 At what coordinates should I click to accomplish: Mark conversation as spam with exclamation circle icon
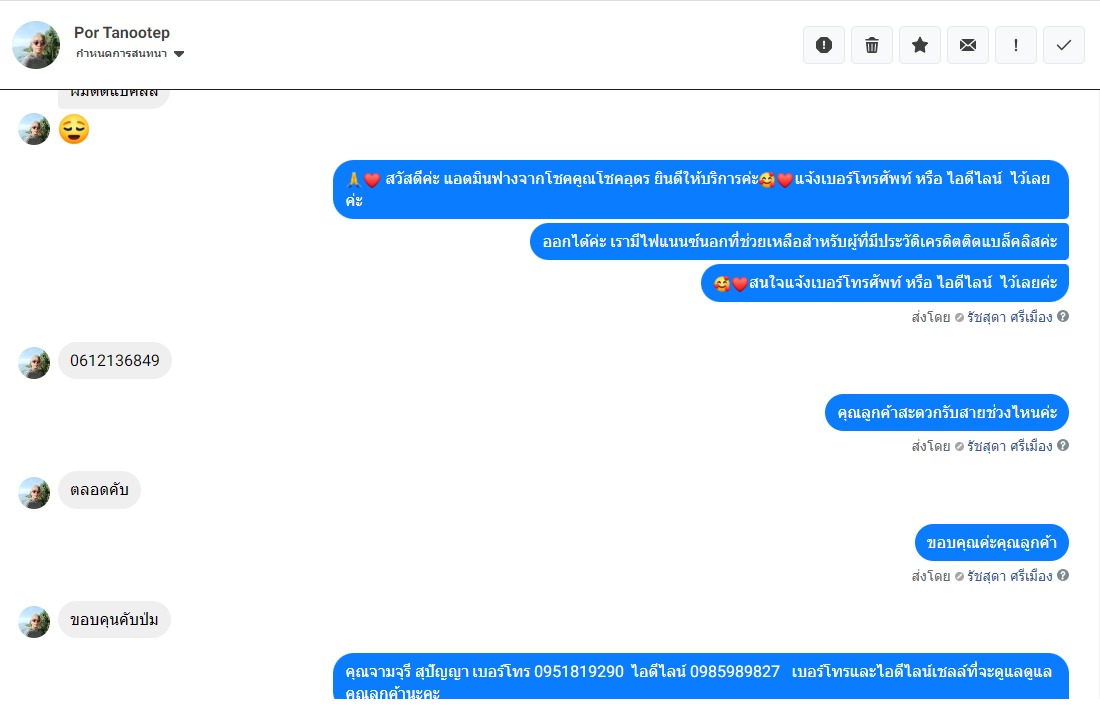click(x=824, y=45)
